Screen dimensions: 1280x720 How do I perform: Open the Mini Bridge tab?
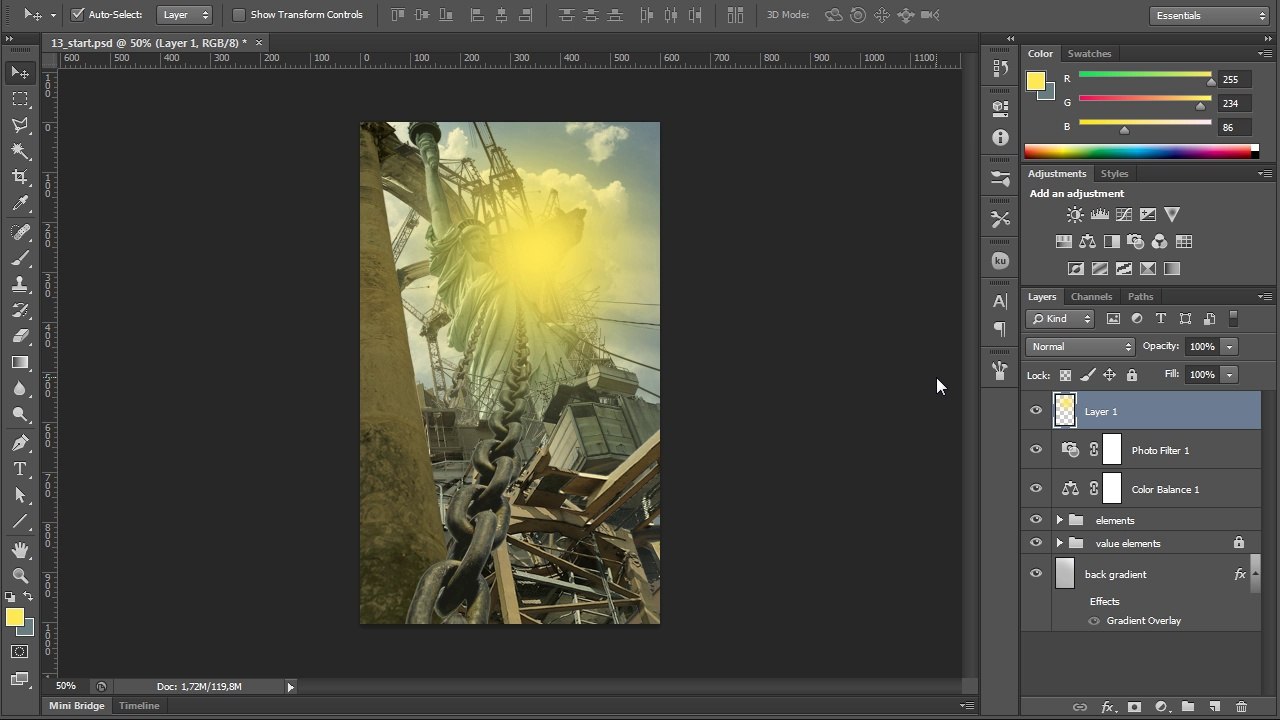[x=77, y=706]
